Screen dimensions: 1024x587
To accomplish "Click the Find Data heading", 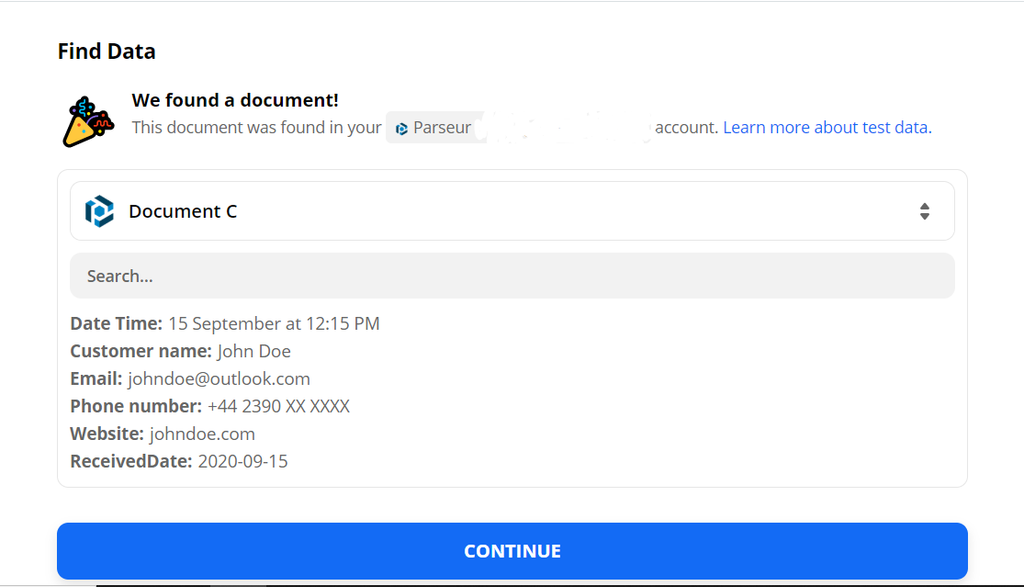I will [106, 51].
